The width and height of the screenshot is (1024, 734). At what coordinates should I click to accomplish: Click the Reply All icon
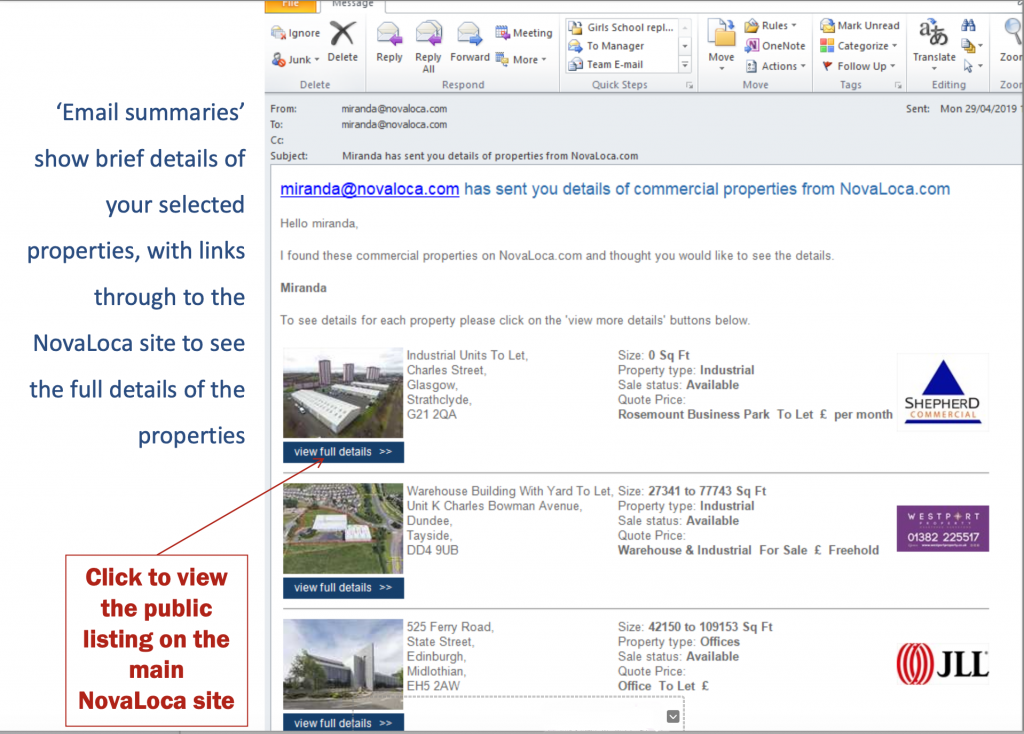(428, 33)
